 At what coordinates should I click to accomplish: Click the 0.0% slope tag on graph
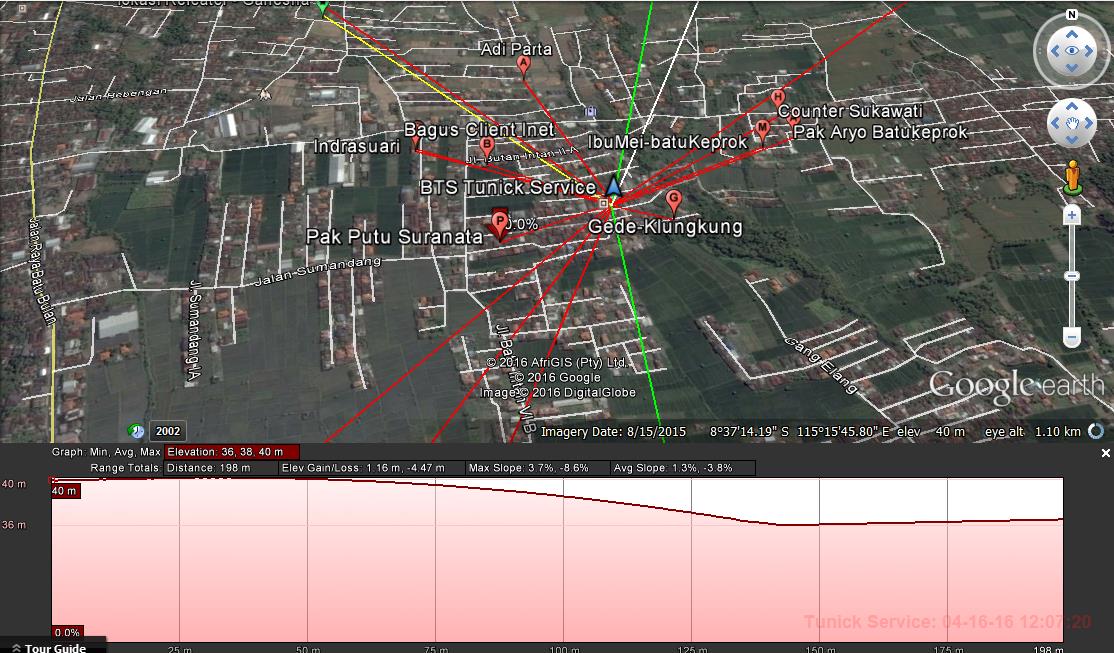point(67,632)
